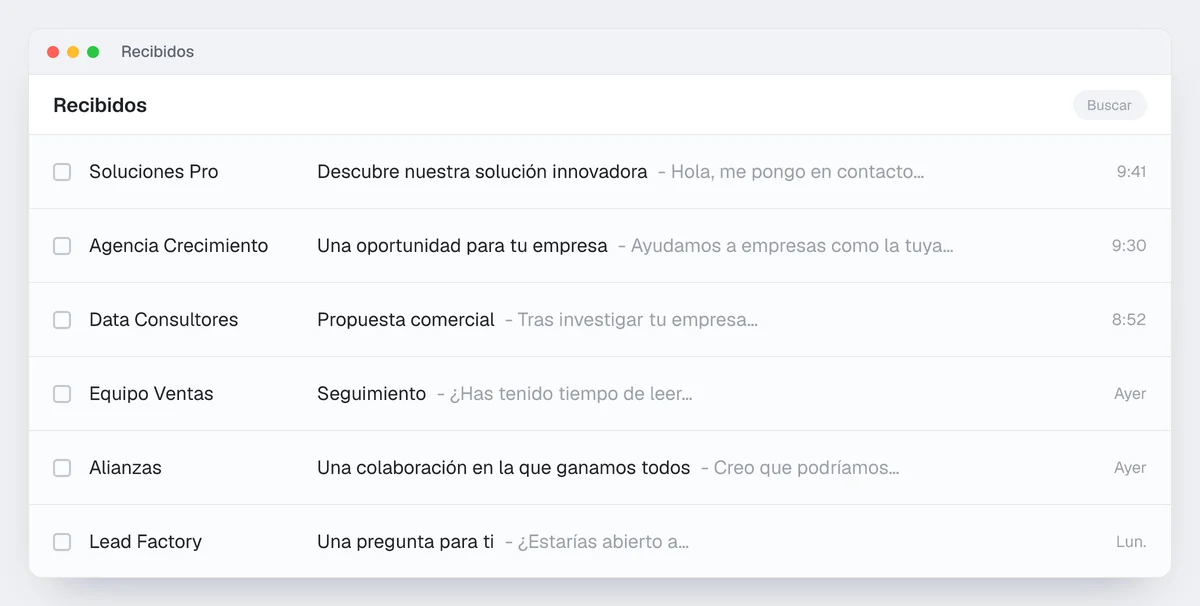The width and height of the screenshot is (1200, 606).
Task: Open the 'Seguimiento' subject line
Action: point(372,394)
